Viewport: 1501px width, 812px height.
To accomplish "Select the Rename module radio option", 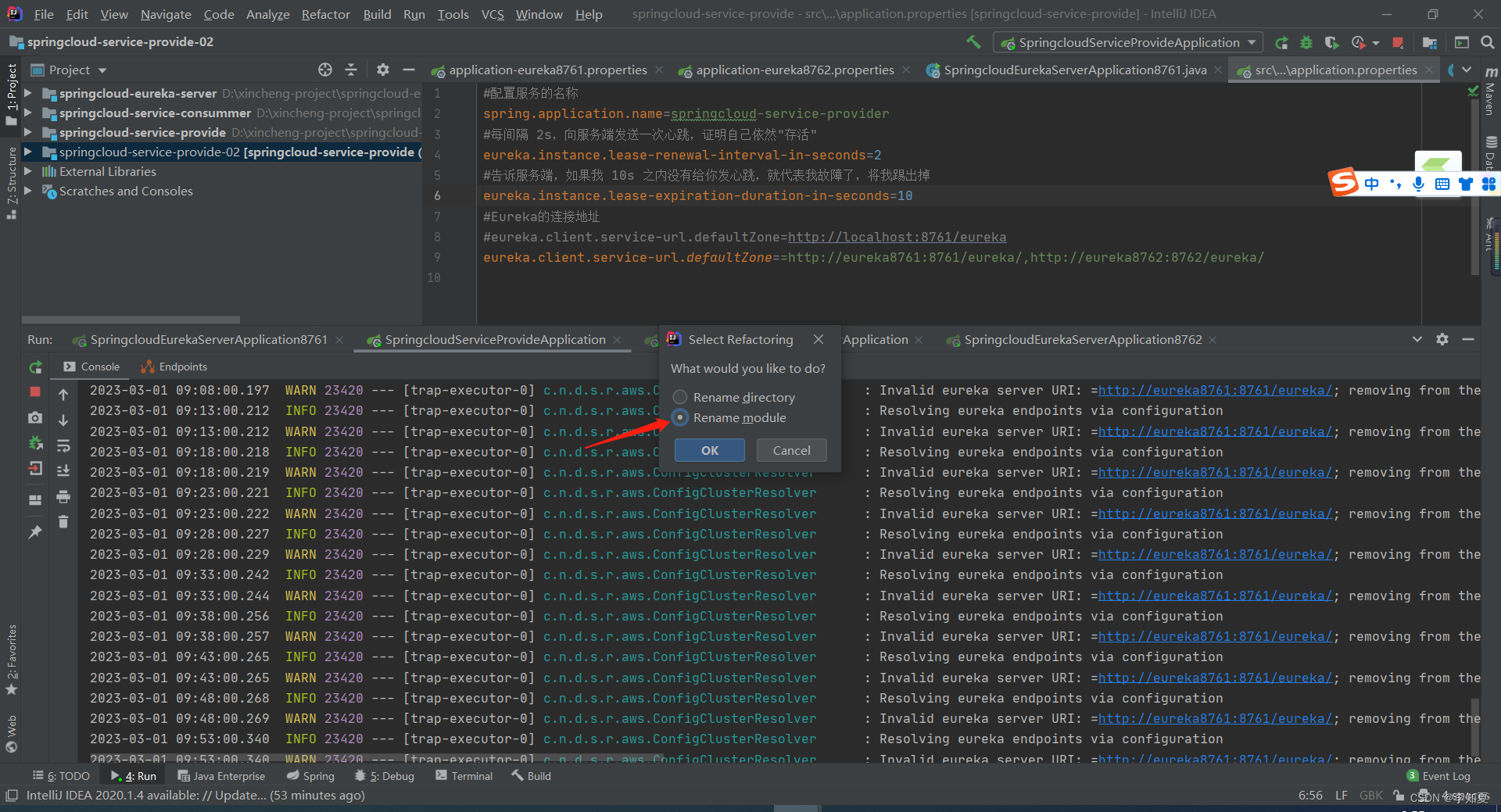I will click(680, 417).
